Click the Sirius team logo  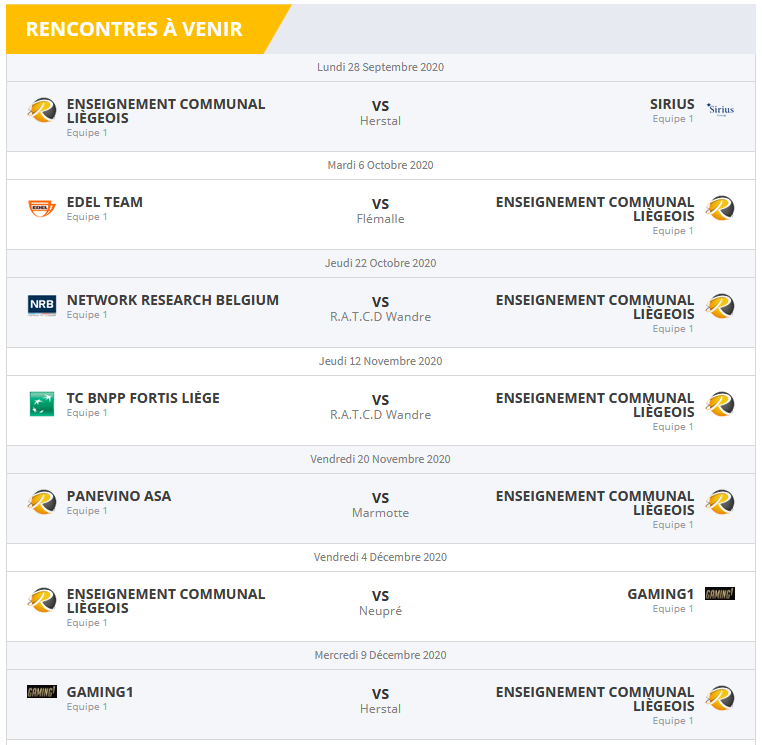720,110
